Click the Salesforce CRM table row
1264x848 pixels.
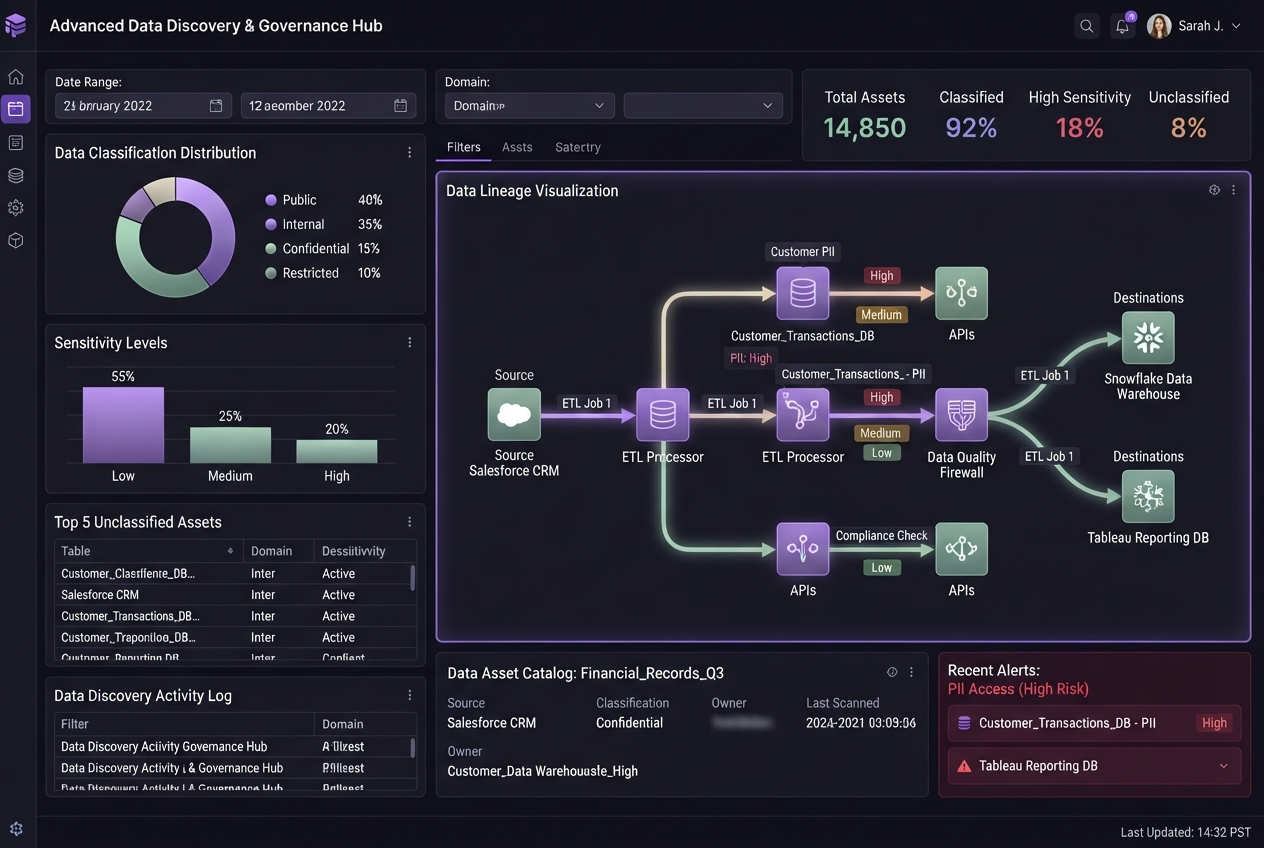pyautogui.click(x=232, y=595)
